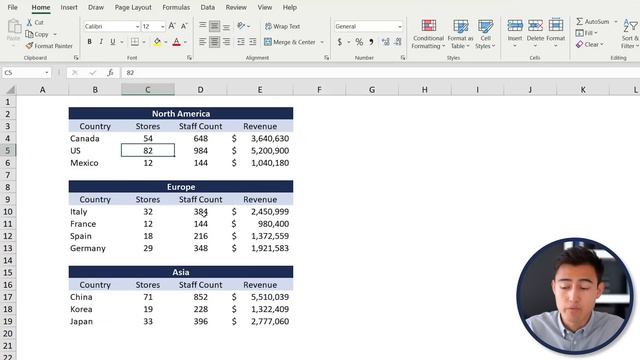Click the Sort & Filter button
The image size is (640, 360).
tap(631, 34)
